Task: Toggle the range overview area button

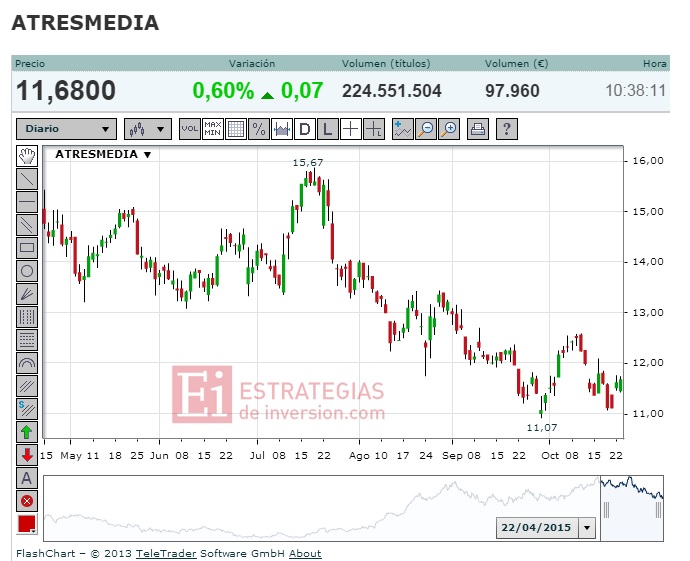Action: pos(282,129)
